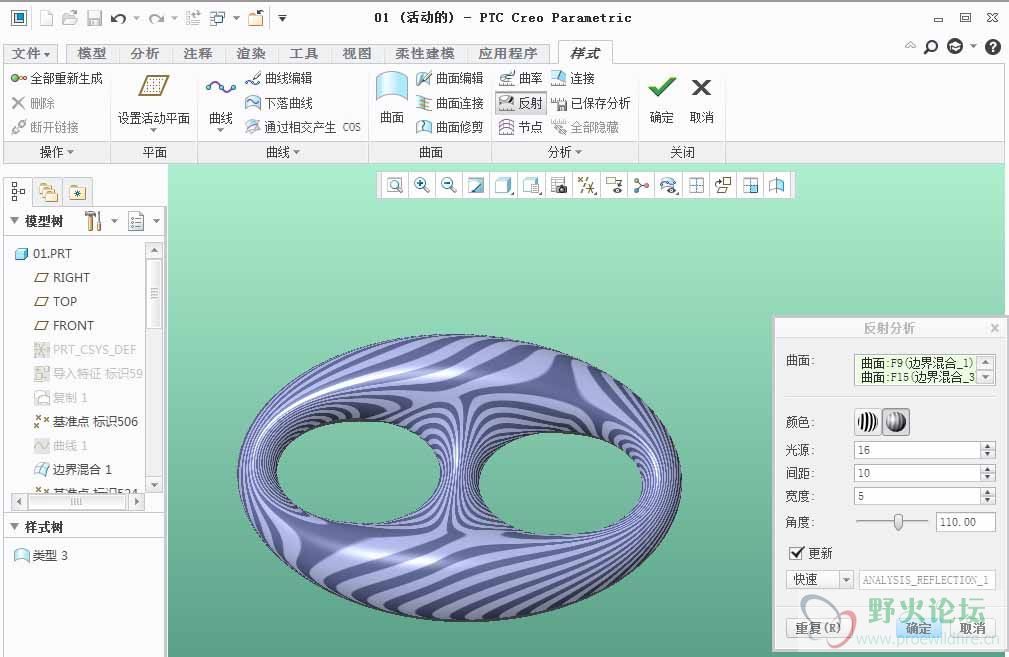Toggle datum point display icon in graphics toolbar
The width and height of the screenshot is (1009, 657).
pyautogui.click(x=586, y=186)
